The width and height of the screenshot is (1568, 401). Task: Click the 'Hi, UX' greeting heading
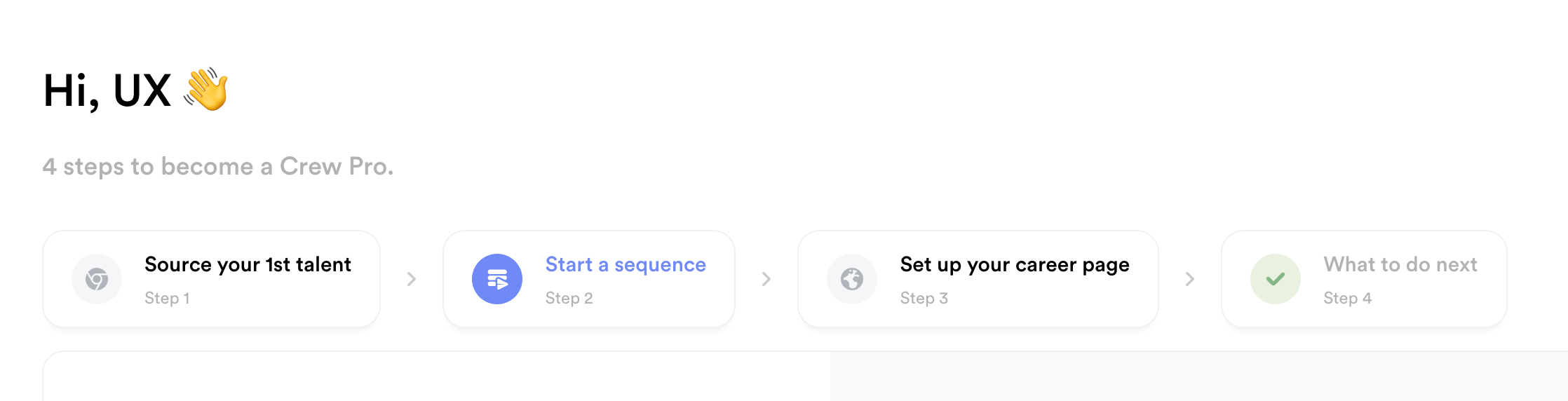[107, 90]
